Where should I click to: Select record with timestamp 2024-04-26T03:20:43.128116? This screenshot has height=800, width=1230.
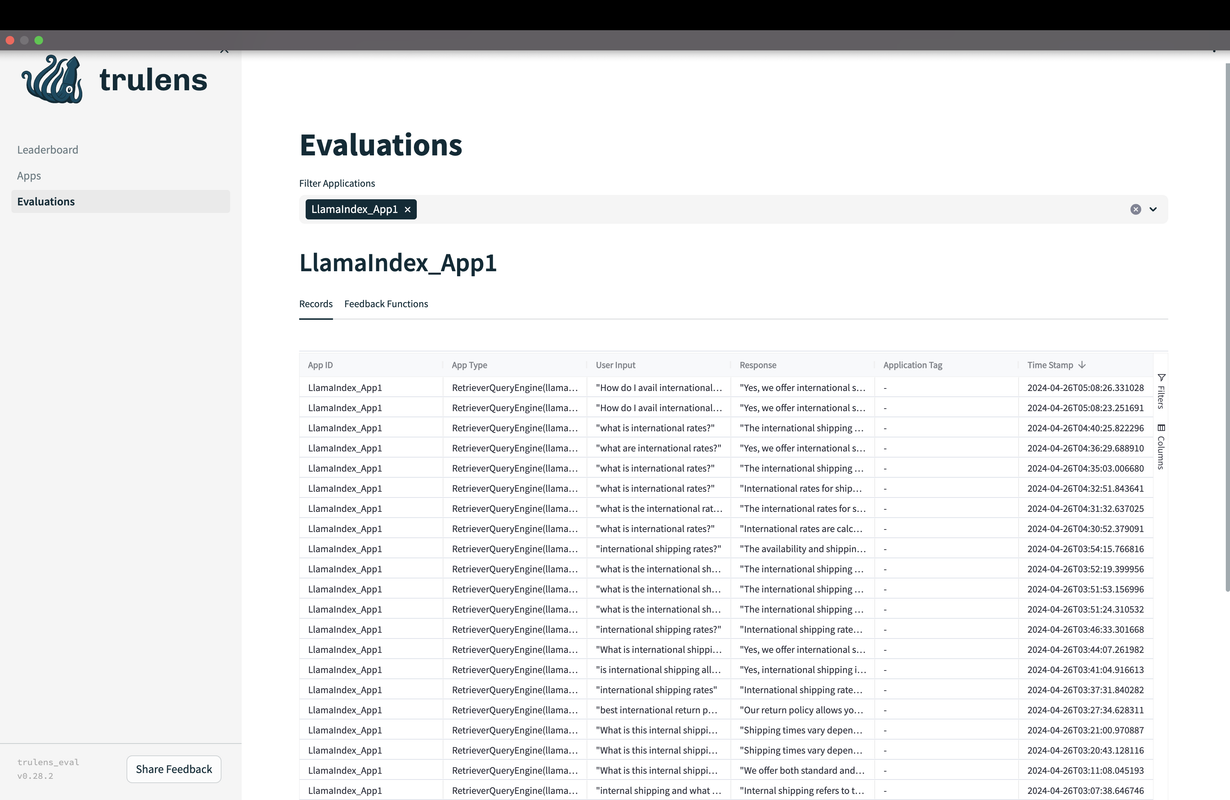click(x=726, y=750)
